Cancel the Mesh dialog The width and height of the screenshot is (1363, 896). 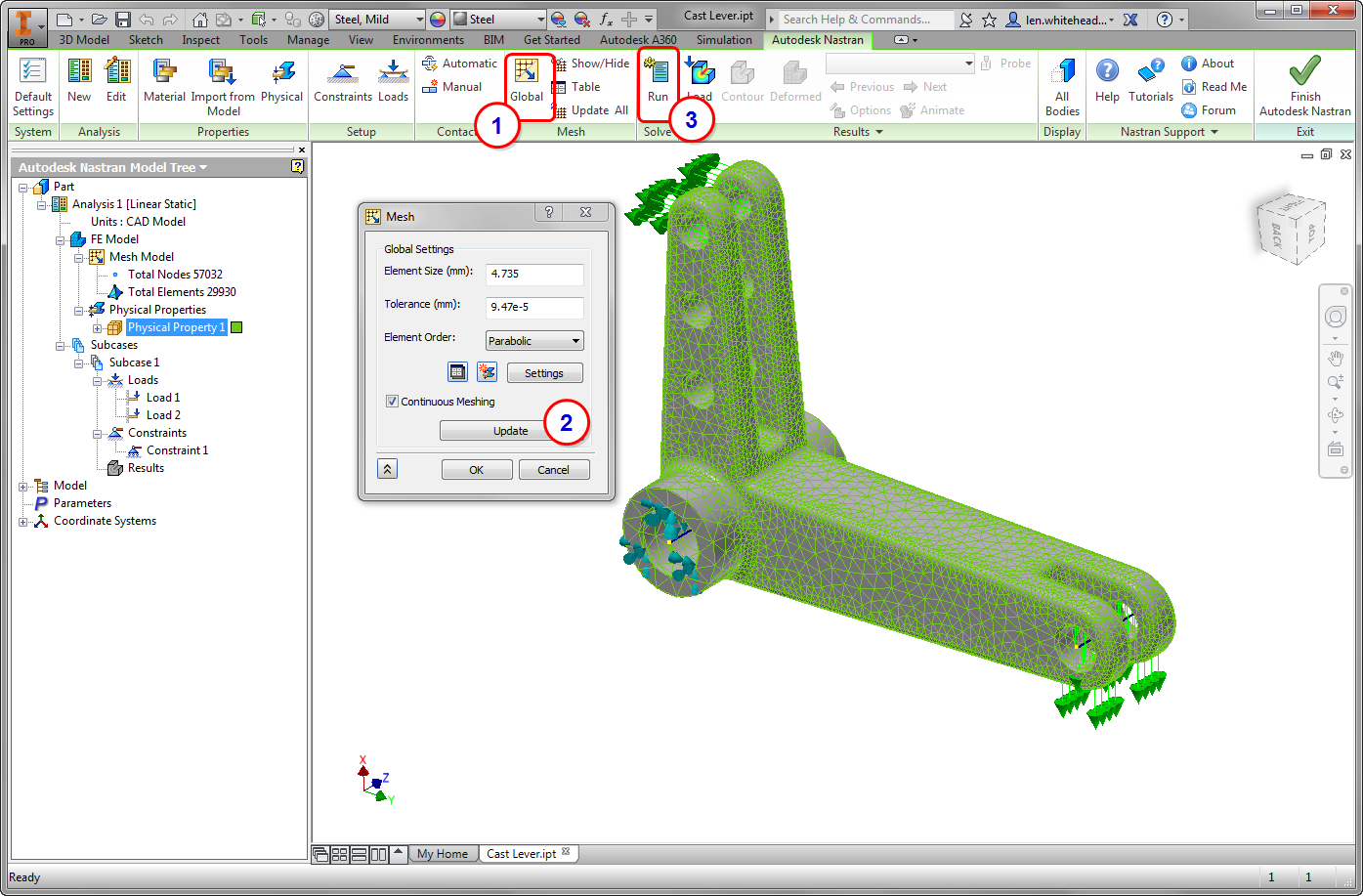point(553,470)
